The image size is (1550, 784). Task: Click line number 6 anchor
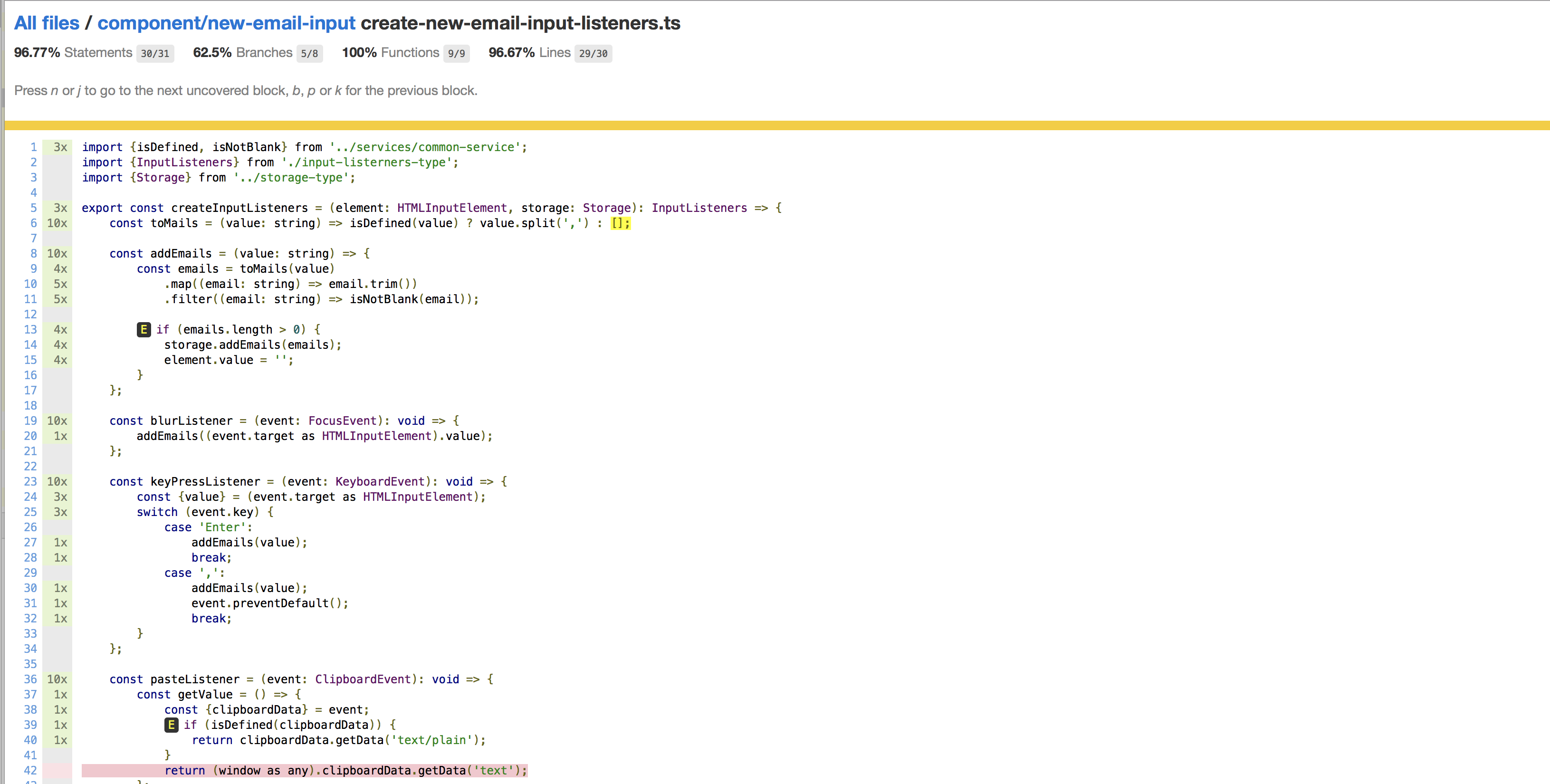pos(34,223)
